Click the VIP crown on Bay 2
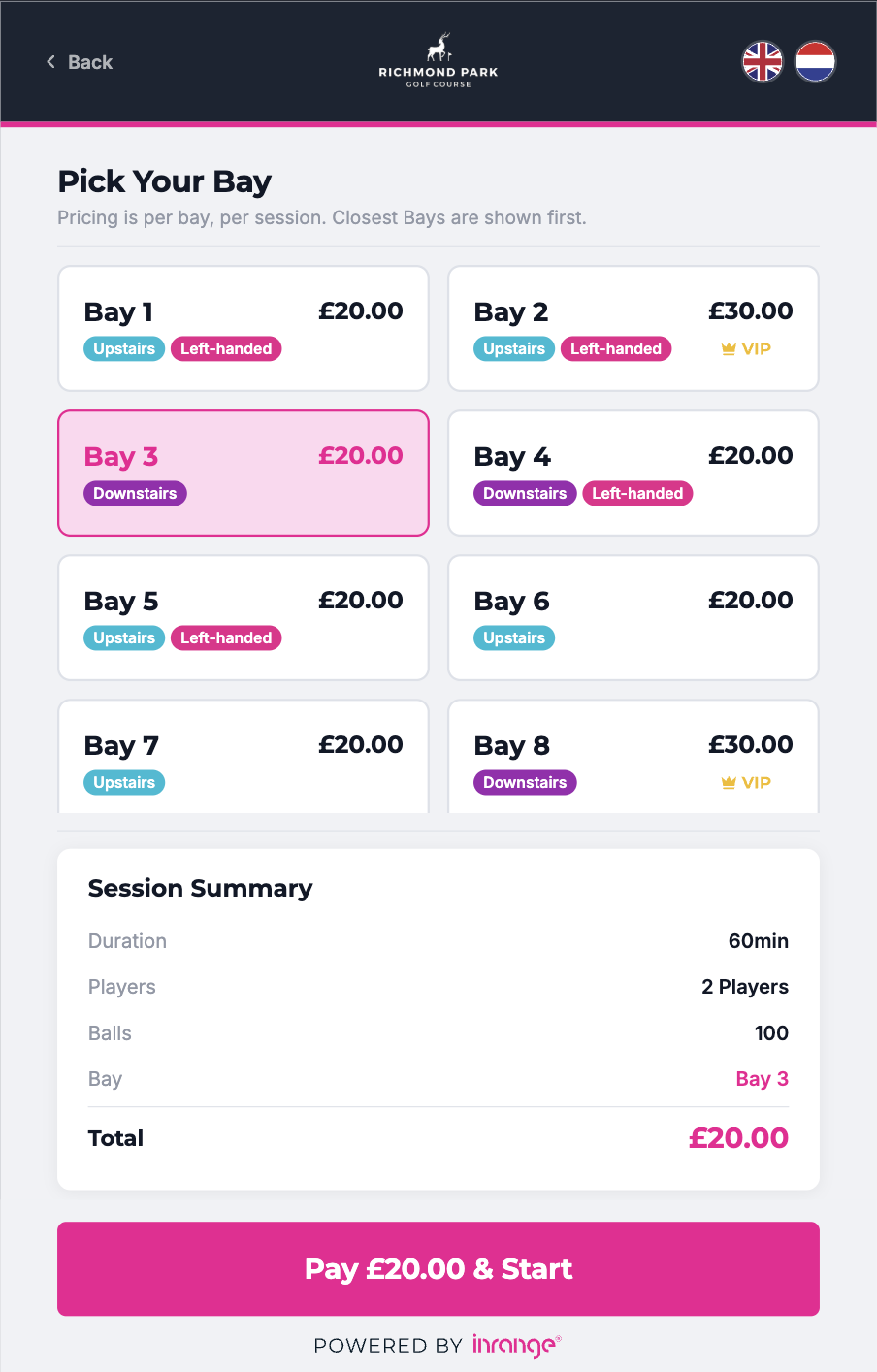877x1372 pixels. (729, 349)
